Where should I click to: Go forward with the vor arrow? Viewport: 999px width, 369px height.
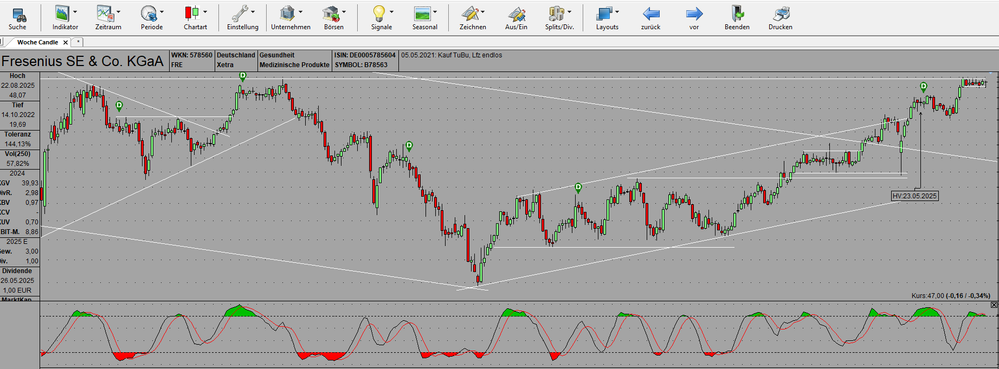(694, 13)
